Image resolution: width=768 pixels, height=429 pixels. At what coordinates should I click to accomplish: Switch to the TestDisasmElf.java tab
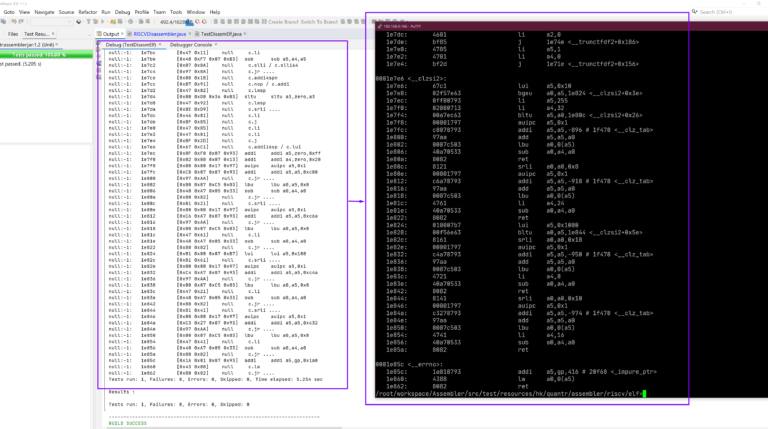click(221, 34)
